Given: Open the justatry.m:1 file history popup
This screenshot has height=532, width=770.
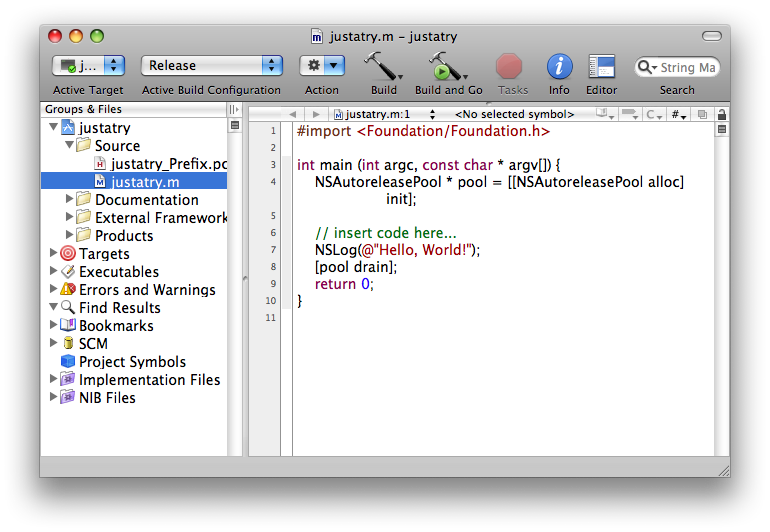Looking at the screenshot, I should [x=380, y=114].
